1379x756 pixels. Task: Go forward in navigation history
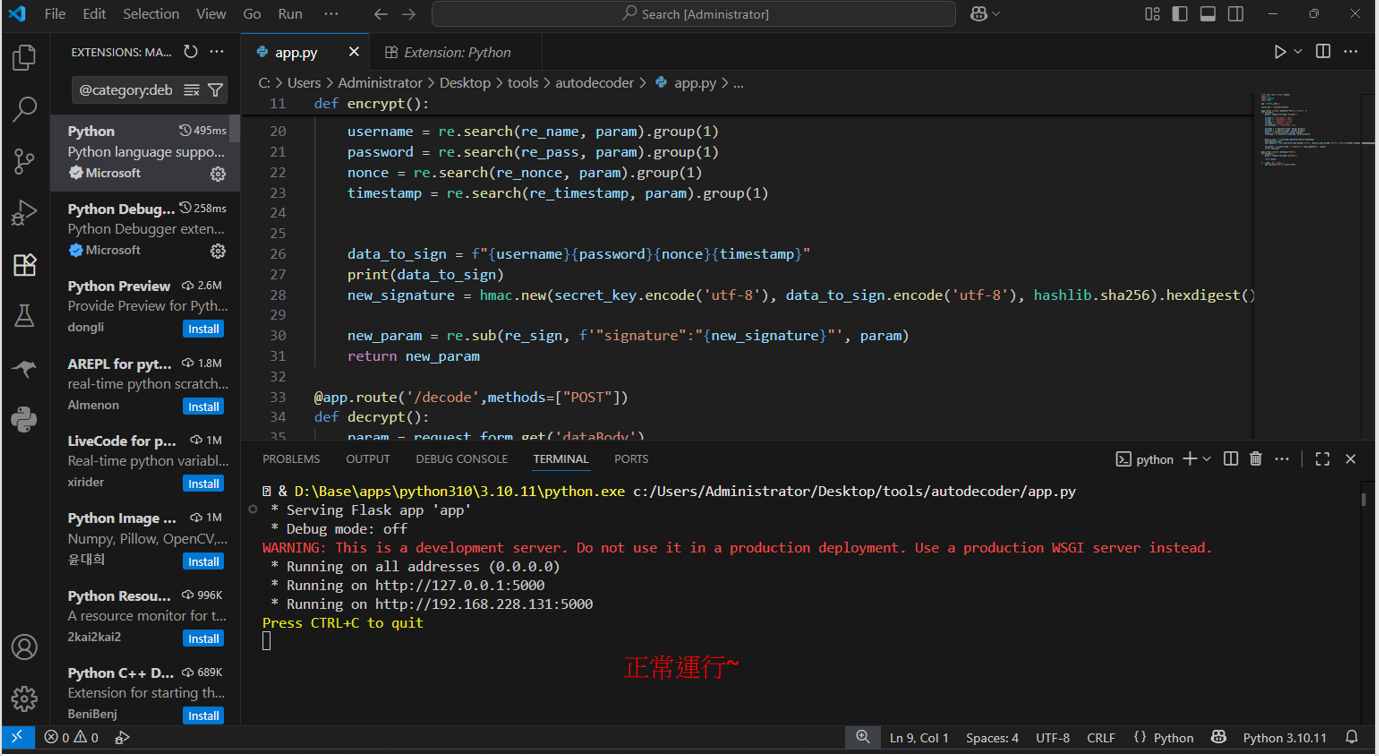click(x=408, y=14)
